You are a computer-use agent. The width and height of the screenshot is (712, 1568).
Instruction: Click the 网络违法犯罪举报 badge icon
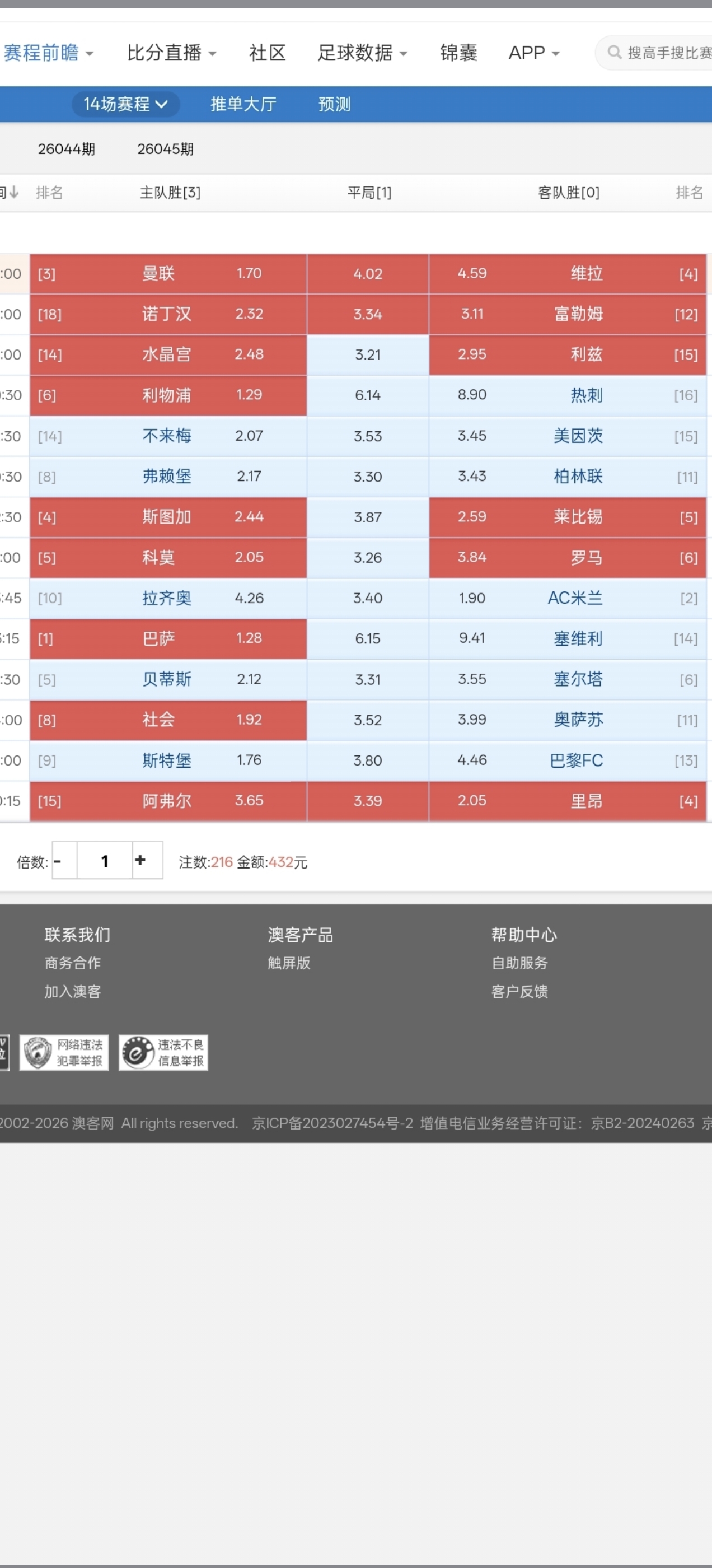coord(64,1052)
